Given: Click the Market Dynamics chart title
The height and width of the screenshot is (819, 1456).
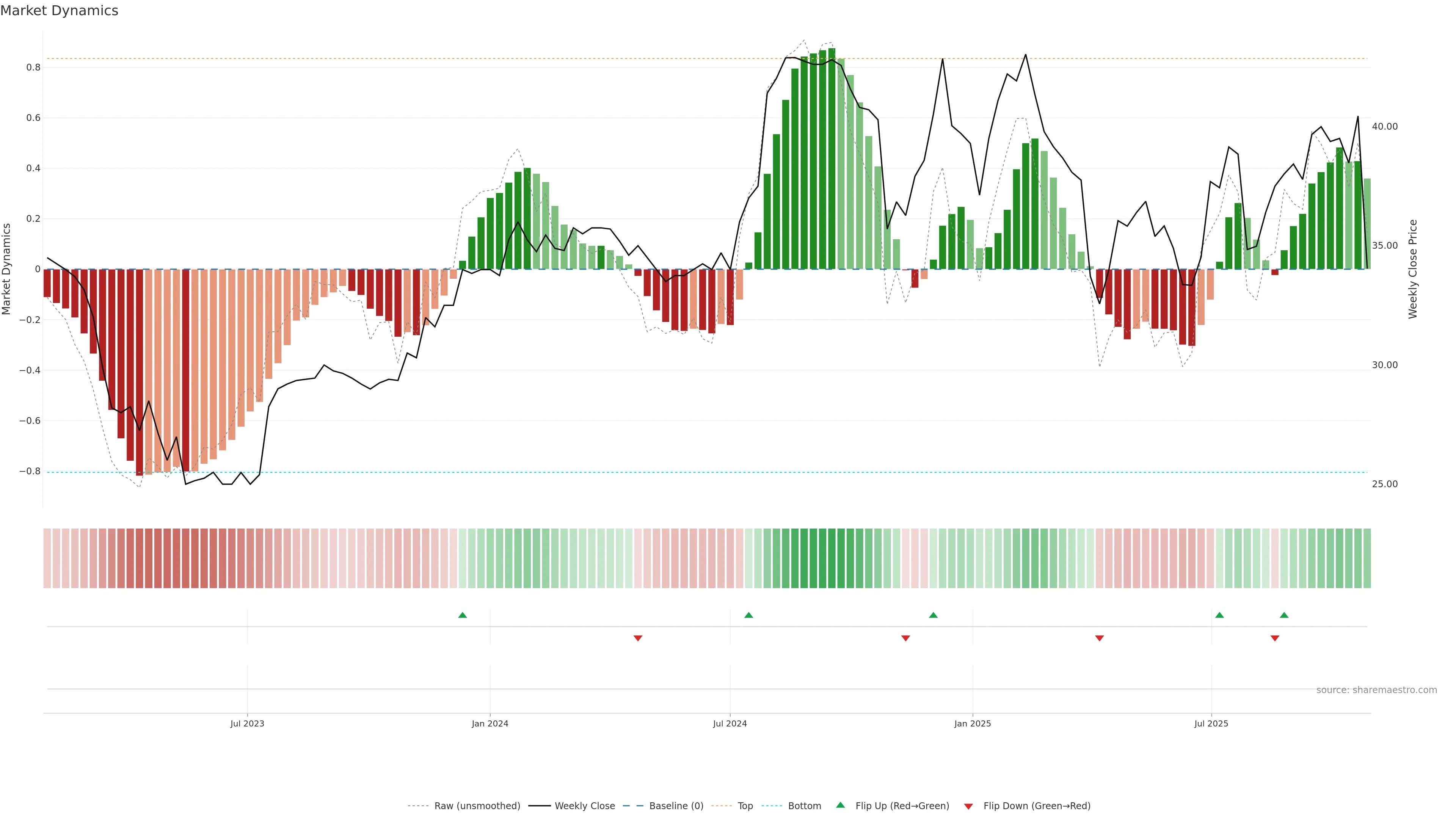Looking at the screenshot, I should [x=60, y=11].
